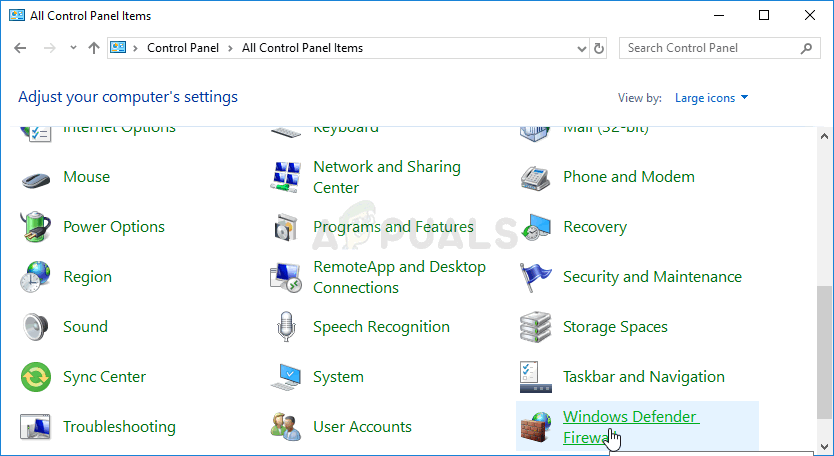Expand the address bar history dropdown
The height and width of the screenshot is (456, 834).
(x=582, y=48)
